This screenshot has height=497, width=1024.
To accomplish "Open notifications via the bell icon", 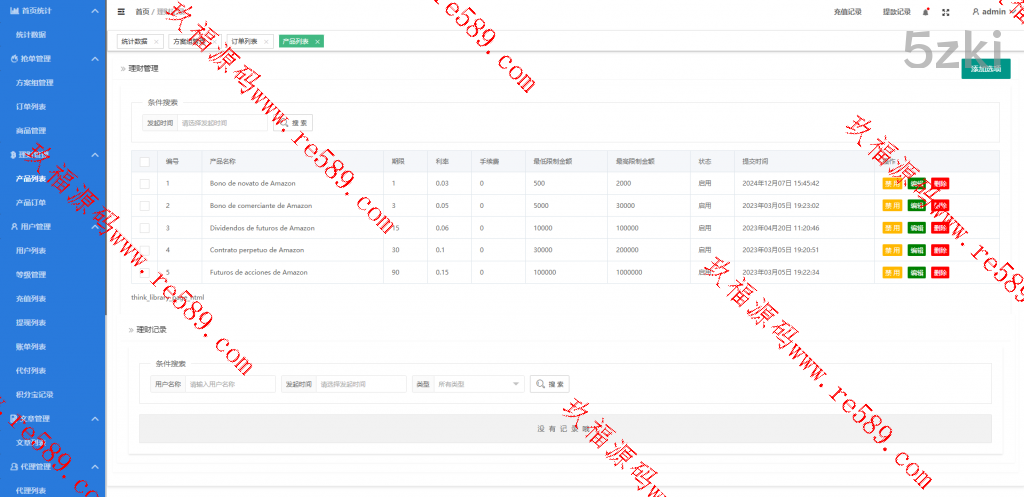I will point(925,12).
